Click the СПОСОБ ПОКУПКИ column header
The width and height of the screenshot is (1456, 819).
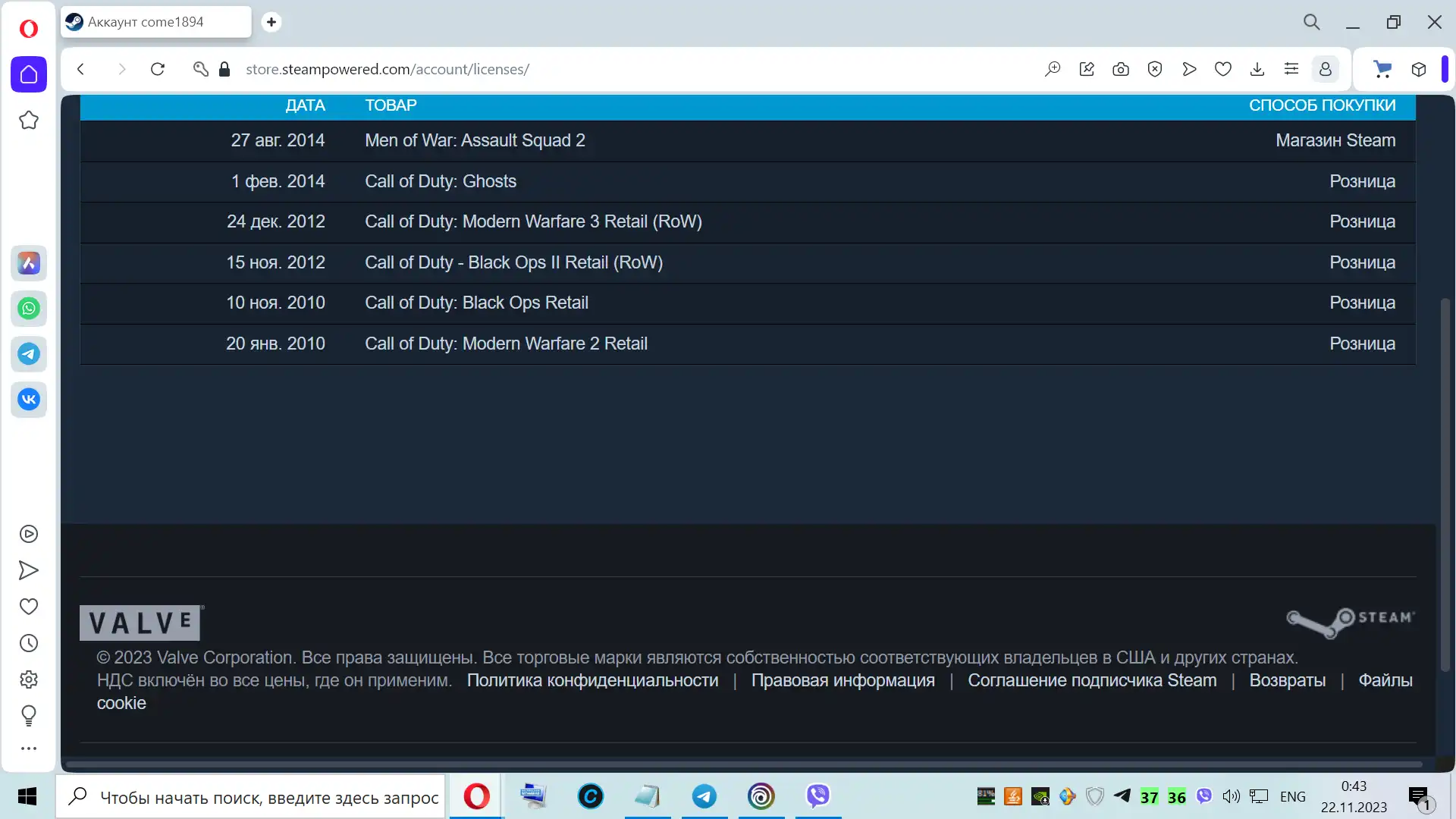coord(1322,105)
